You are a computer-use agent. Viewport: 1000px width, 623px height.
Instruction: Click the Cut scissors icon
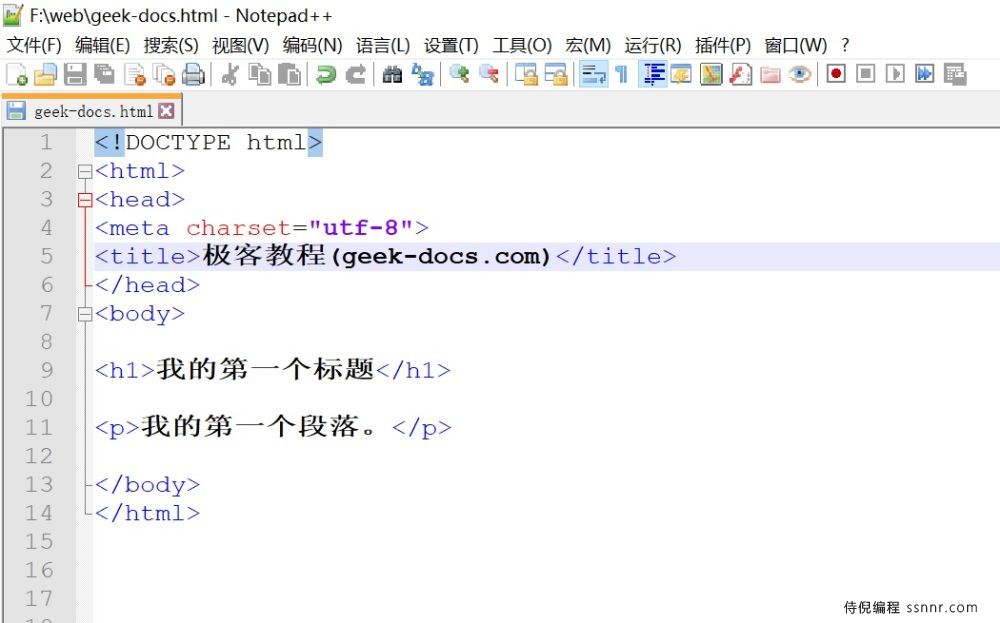(230, 75)
